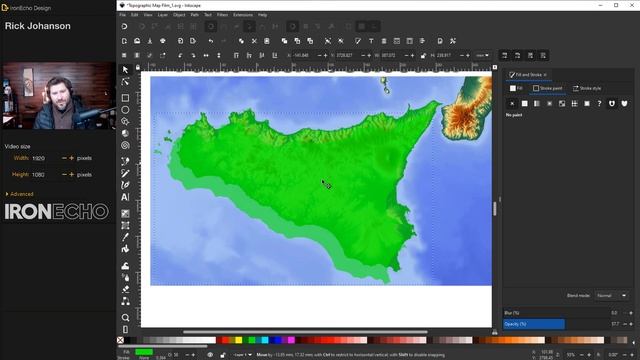Click the green fill indicator swatch
Screen dimensions: 640x360
pos(144,352)
